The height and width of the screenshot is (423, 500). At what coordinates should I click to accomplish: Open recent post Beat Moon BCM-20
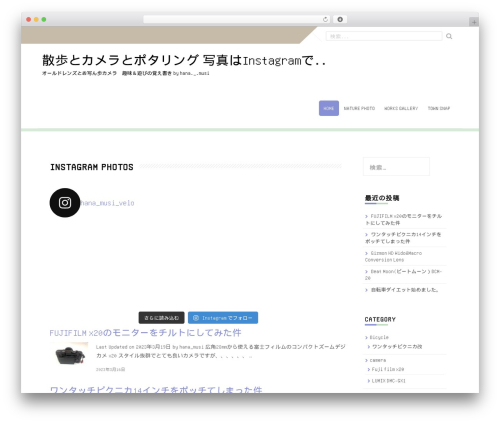click(x=403, y=275)
